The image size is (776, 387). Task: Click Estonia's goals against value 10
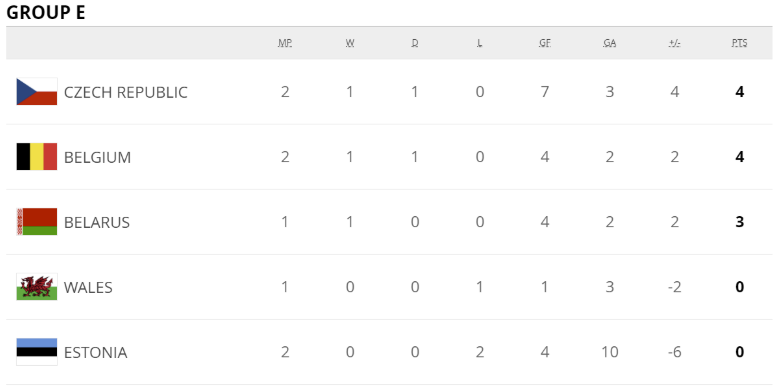(x=610, y=352)
